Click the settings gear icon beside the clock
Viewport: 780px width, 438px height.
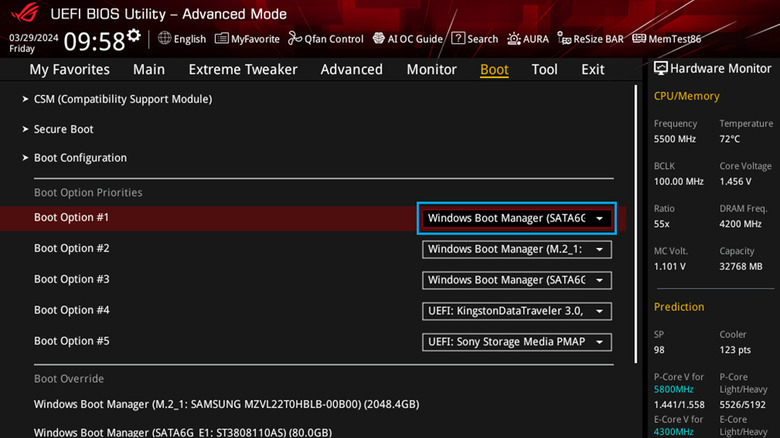point(133,35)
